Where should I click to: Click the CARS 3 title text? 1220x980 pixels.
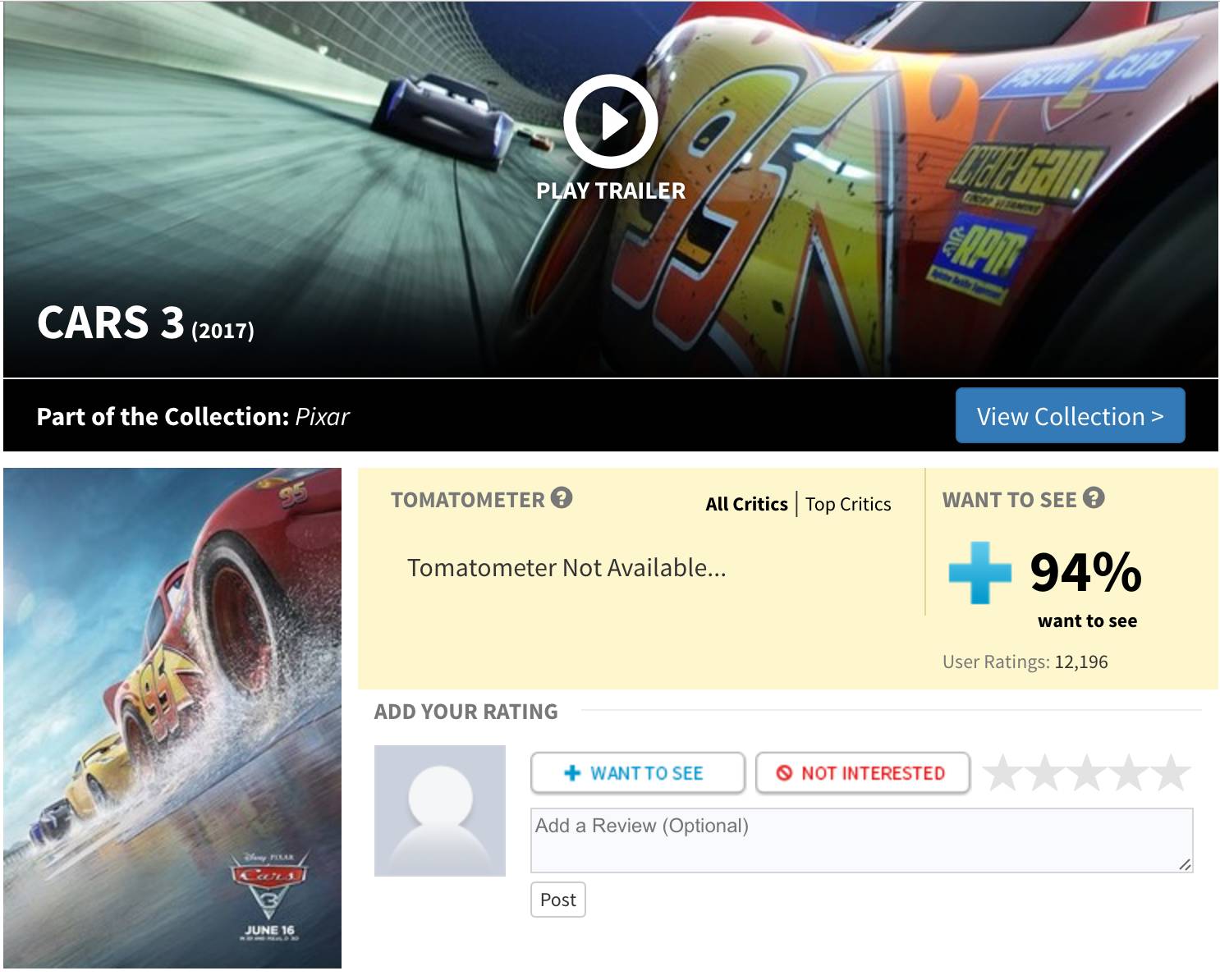pyautogui.click(x=111, y=322)
